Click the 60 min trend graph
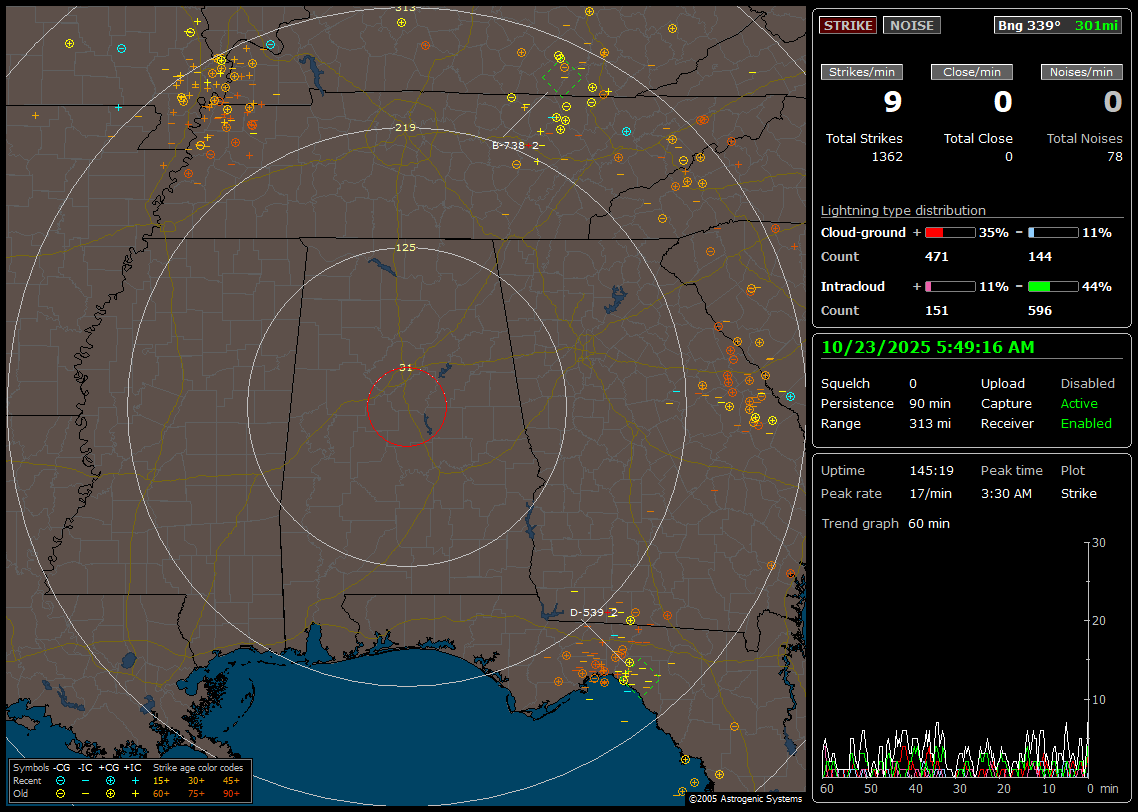The width and height of the screenshot is (1138, 812). (955, 660)
